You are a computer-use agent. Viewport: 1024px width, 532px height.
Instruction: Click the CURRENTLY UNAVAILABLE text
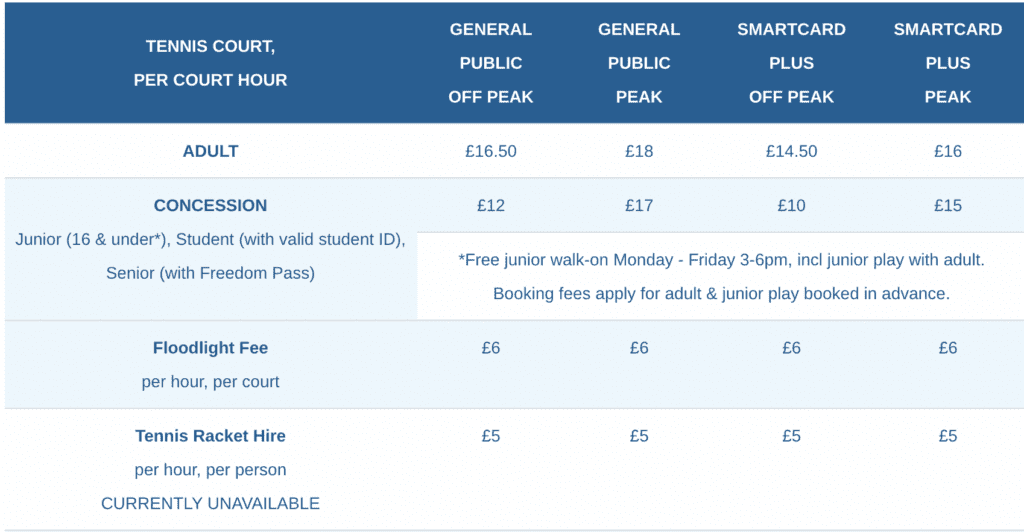point(210,503)
